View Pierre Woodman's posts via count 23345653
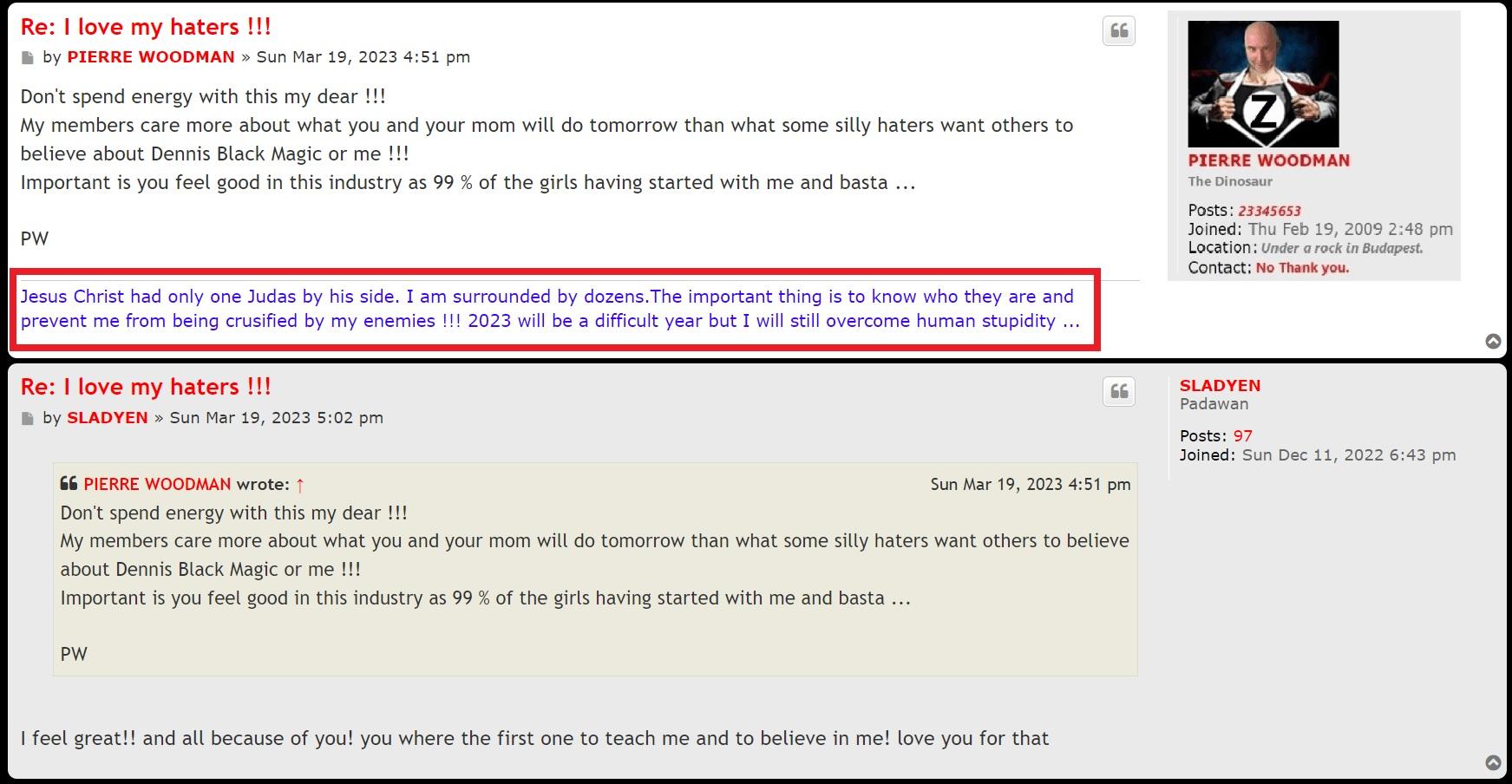Image resolution: width=1512 pixels, height=784 pixels. coord(1269,211)
